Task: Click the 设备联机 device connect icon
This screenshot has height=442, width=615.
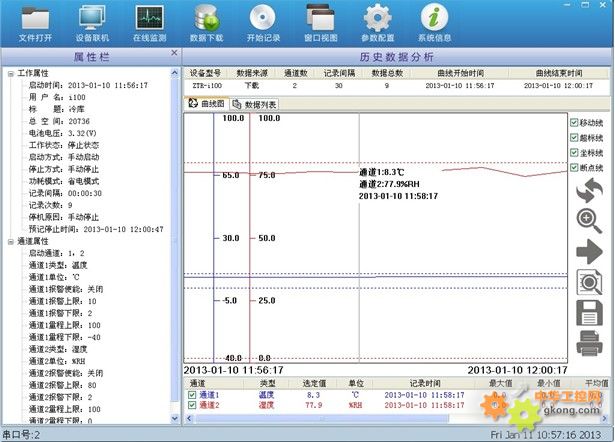Action: [x=93, y=22]
